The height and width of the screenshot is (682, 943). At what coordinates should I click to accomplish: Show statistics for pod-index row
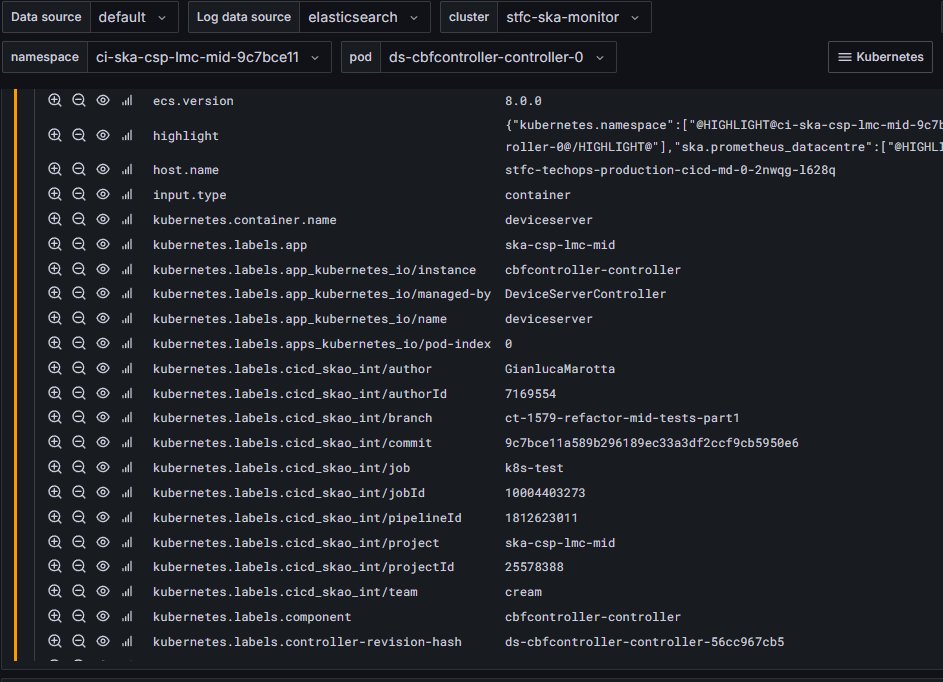tap(127, 343)
